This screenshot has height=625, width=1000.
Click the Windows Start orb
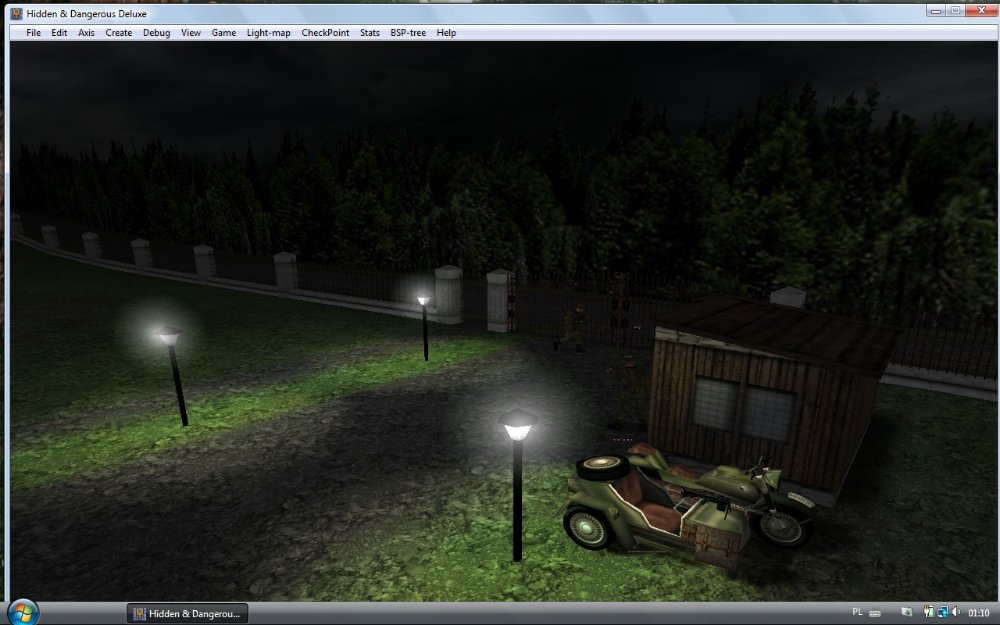click(x=23, y=613)
